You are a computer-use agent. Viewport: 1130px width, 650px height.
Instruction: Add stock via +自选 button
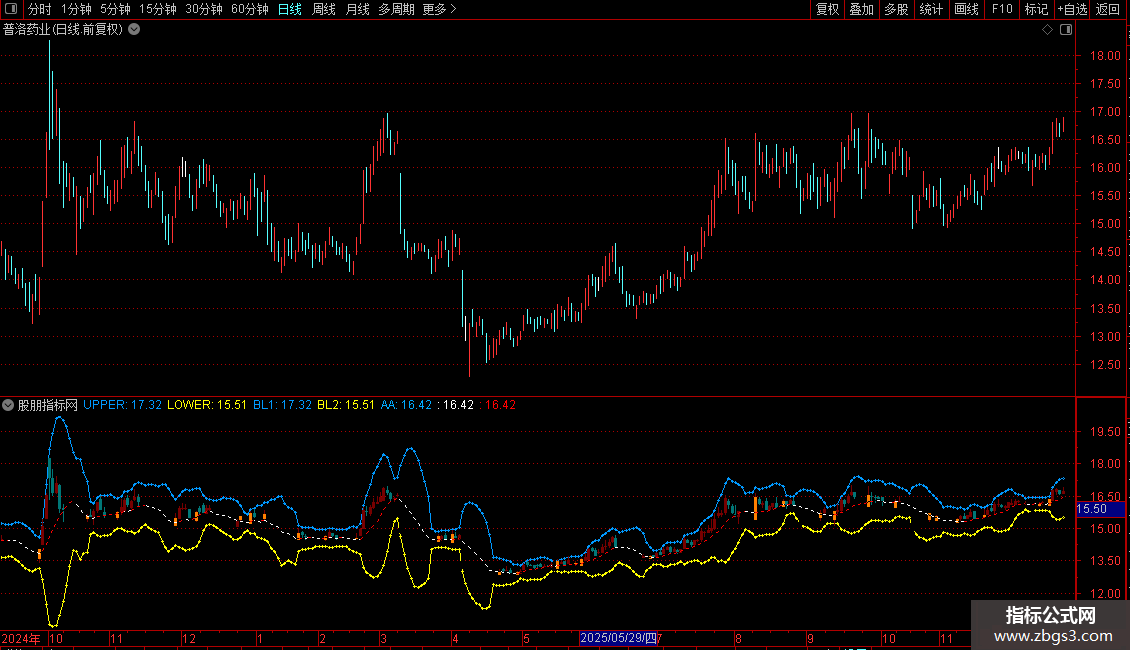pos(1072,9)
